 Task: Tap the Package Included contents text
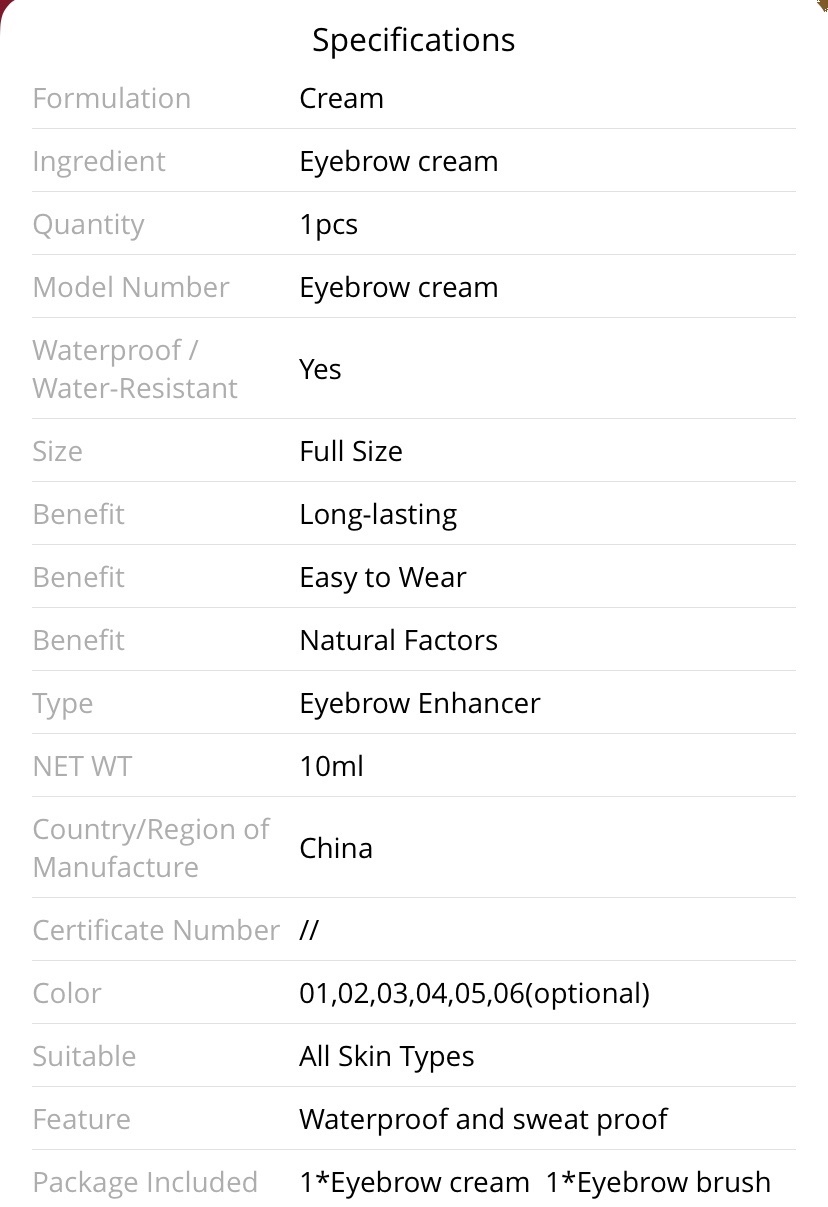(535, 1182)
